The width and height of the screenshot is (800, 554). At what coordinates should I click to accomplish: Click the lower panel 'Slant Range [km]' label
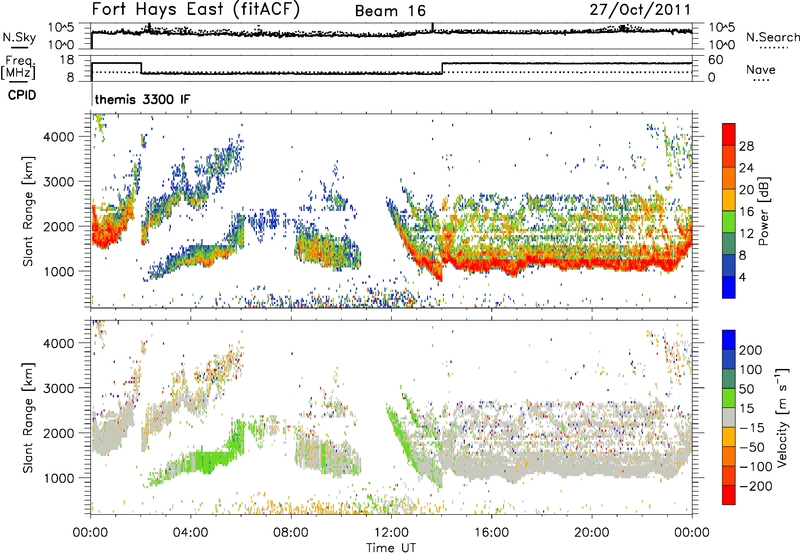tap(28, 417)
